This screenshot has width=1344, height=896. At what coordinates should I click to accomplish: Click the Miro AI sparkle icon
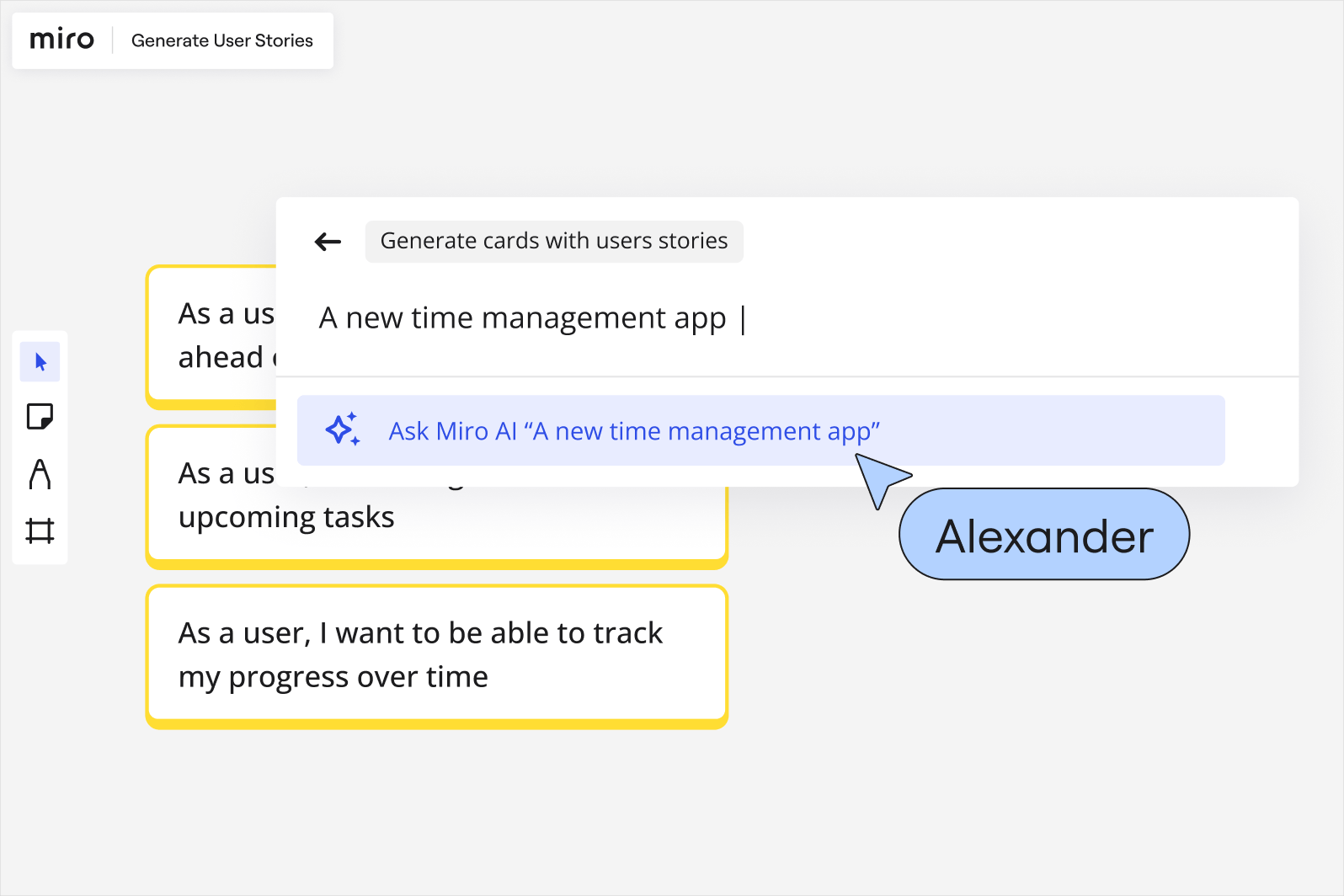pyautogui.click(x=343, y=429)
